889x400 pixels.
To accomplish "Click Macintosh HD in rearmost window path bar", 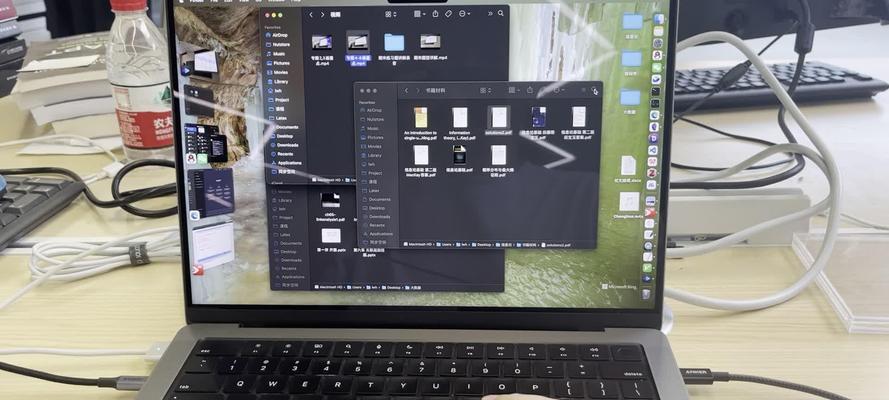I will pyautogui.click(x=328, y=287).
